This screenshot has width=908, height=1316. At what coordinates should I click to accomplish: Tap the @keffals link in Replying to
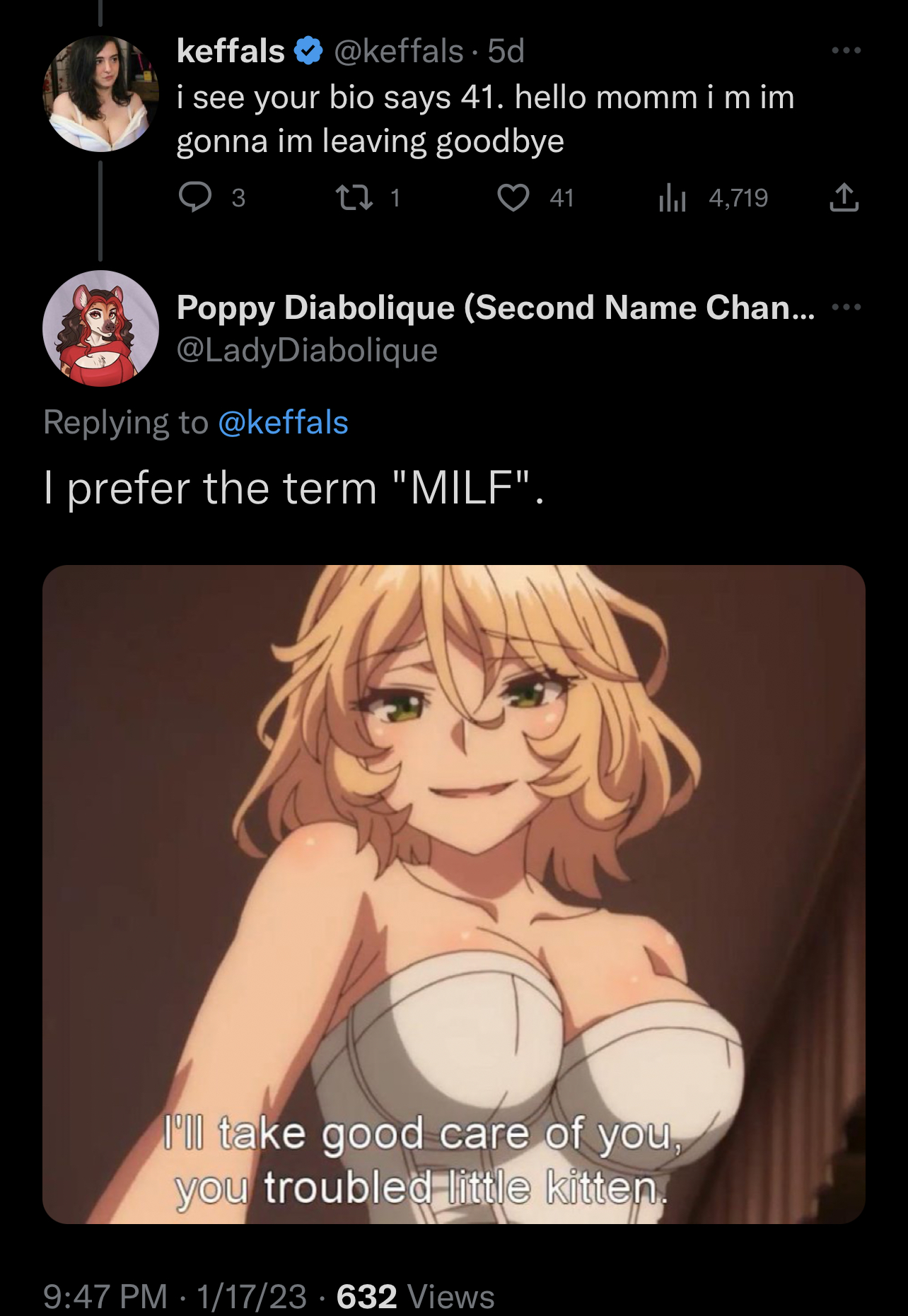(x=283, y=422)
